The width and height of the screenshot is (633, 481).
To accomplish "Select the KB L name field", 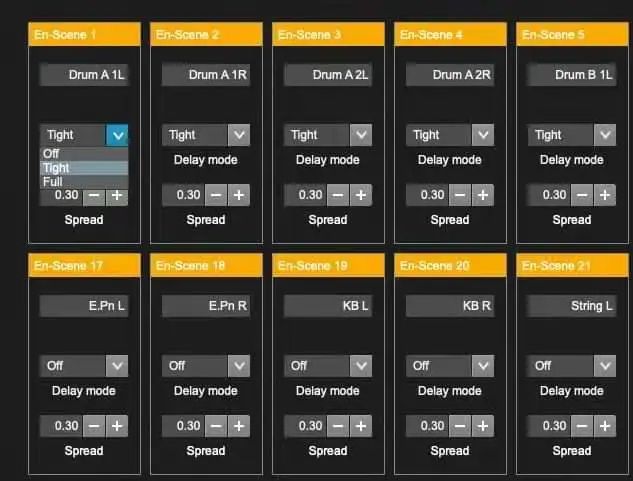I will click(x=328, y=306).
